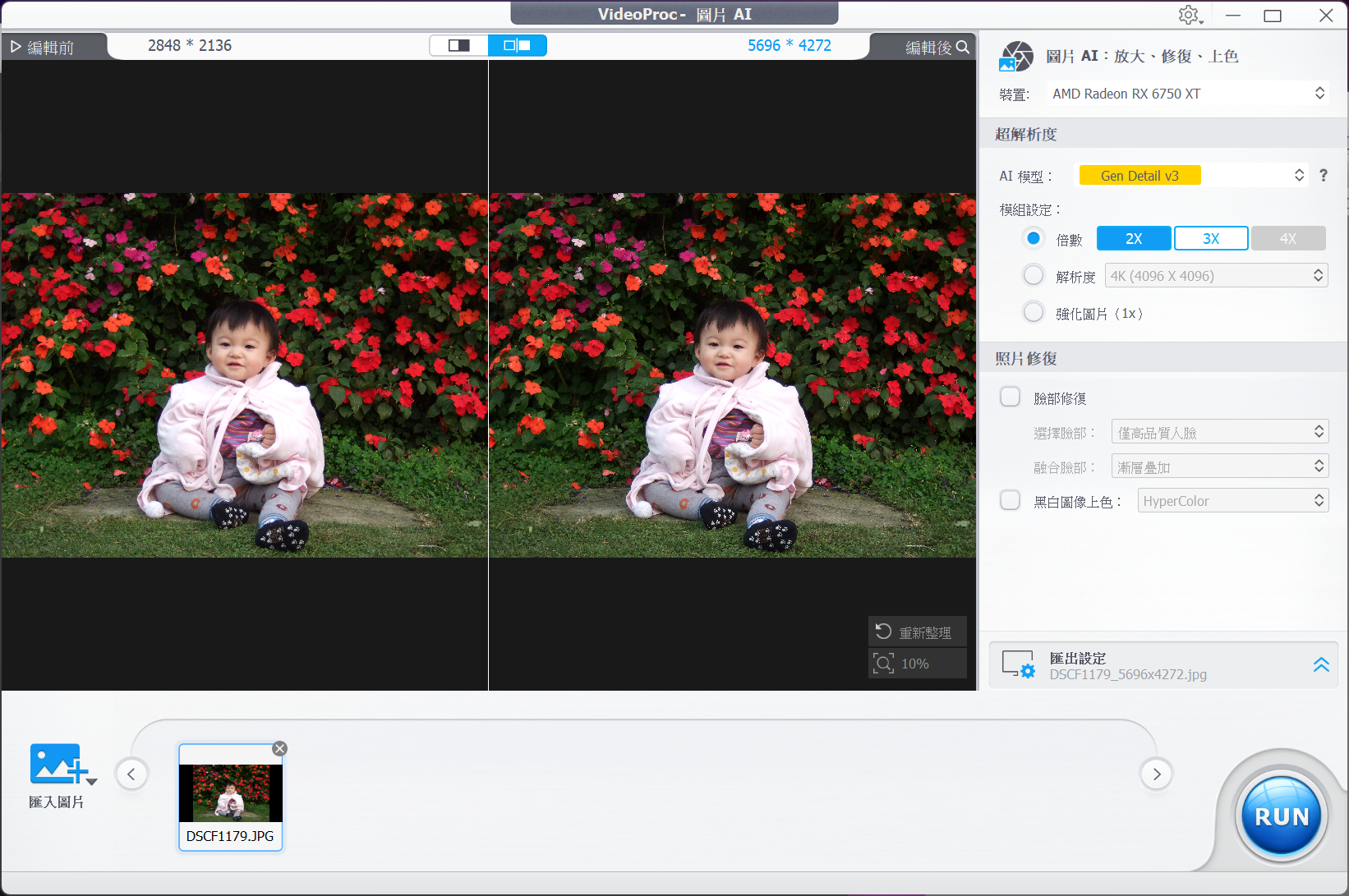
Task: Expand the 匯出設定 export settings panel
Action: coord(1320,665)
